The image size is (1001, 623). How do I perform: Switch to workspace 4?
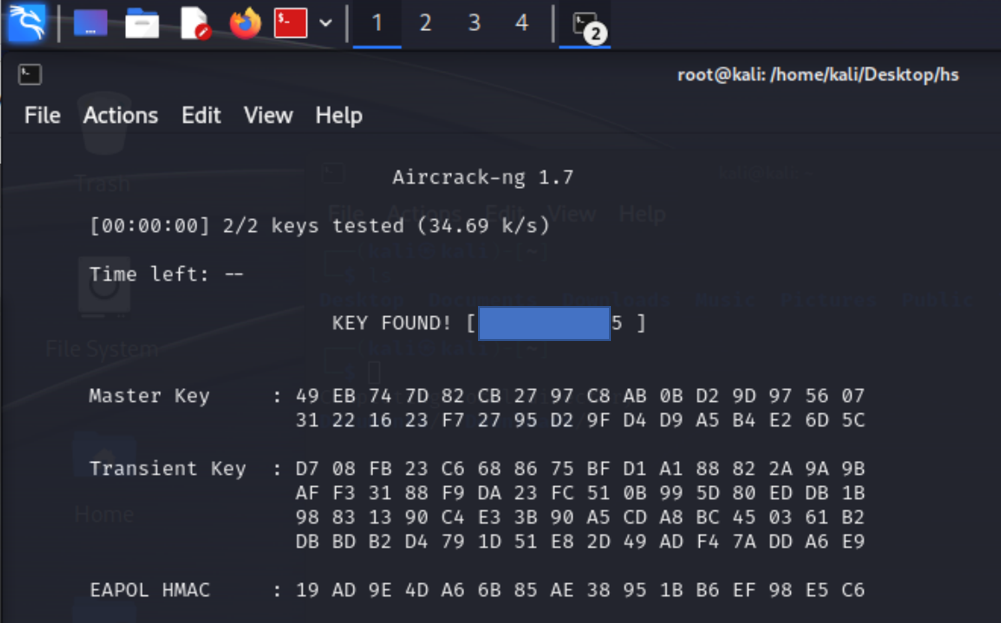tap(522, 24)
